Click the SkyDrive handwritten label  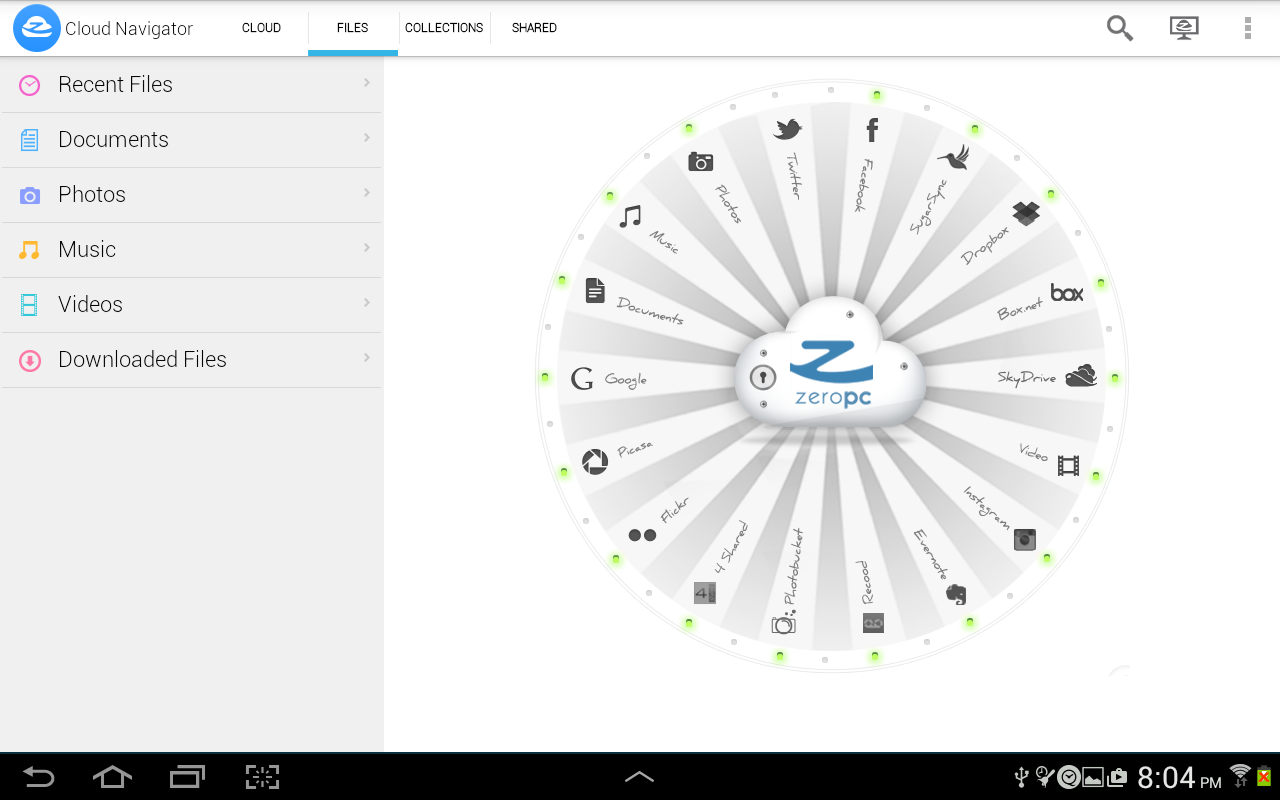point(1026,377)
